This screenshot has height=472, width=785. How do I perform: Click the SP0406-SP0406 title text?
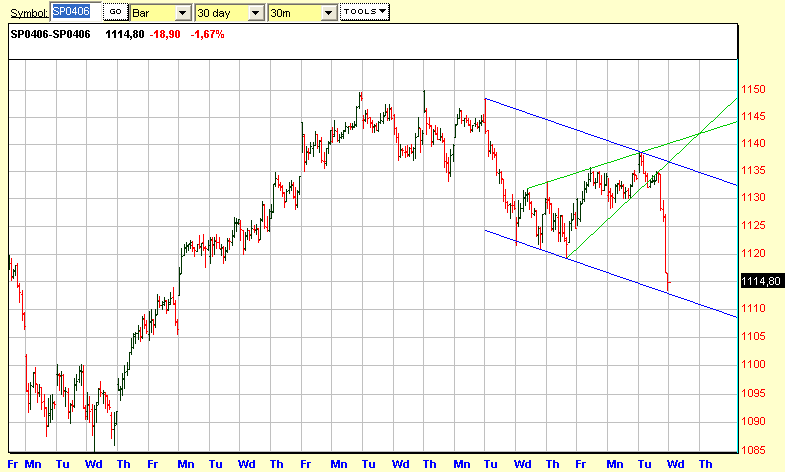click(x=51, y=35)
